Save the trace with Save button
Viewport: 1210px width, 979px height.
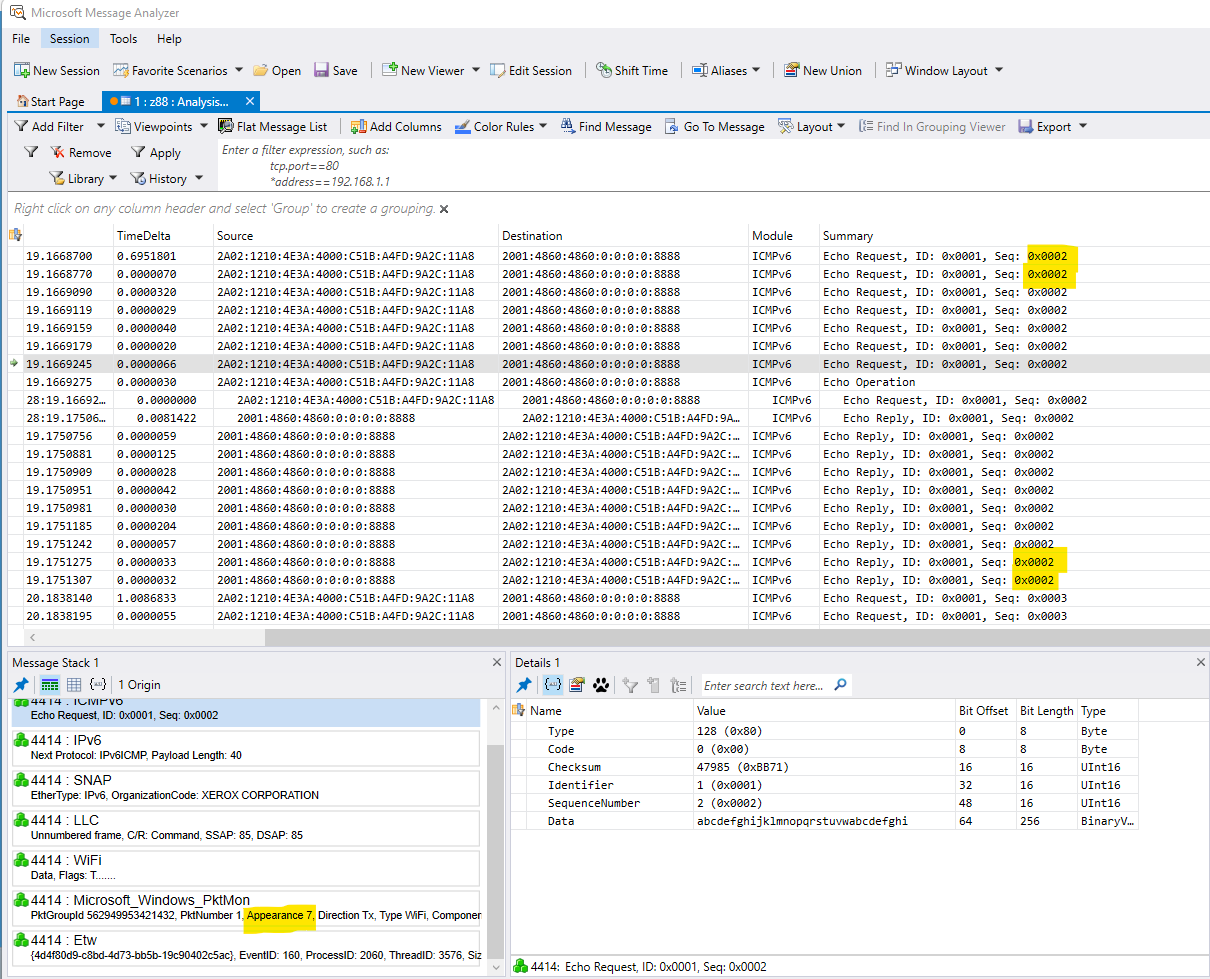click(335, 71)
